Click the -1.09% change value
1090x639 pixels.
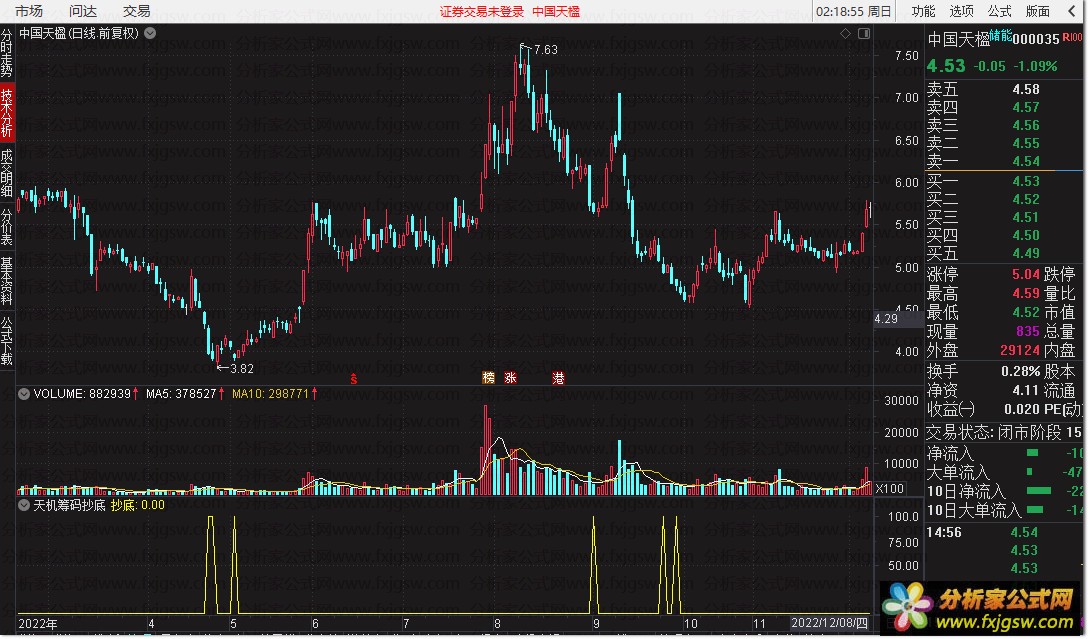[x=1034, y=67]
